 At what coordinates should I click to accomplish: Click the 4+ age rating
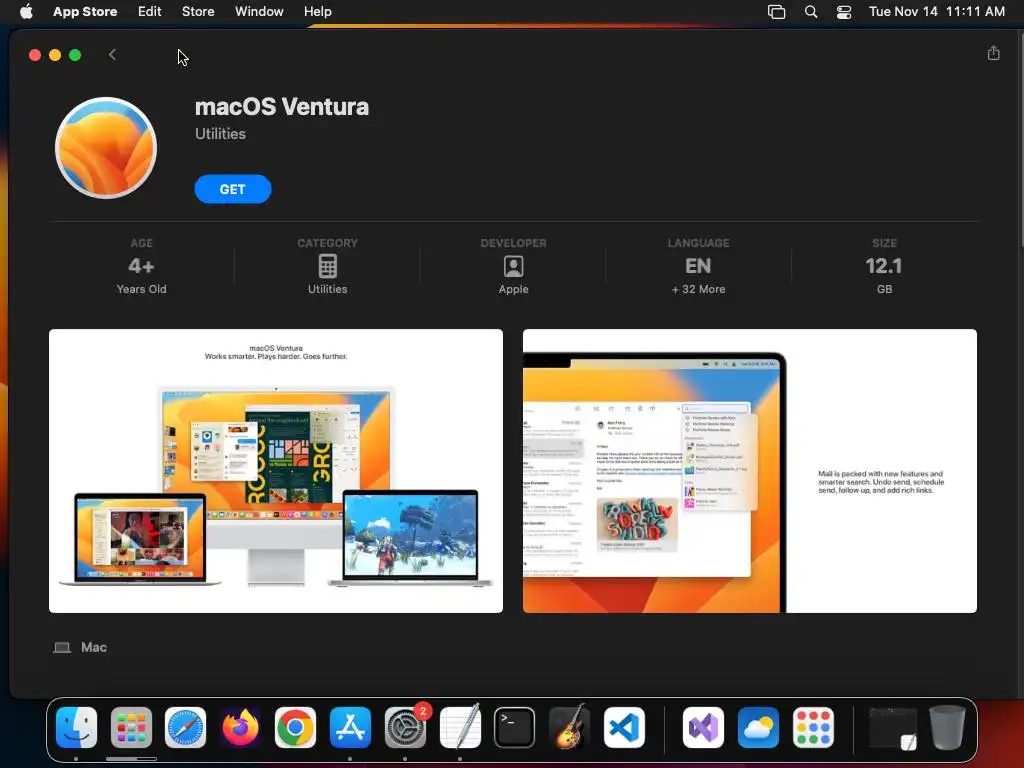point(141,266)
